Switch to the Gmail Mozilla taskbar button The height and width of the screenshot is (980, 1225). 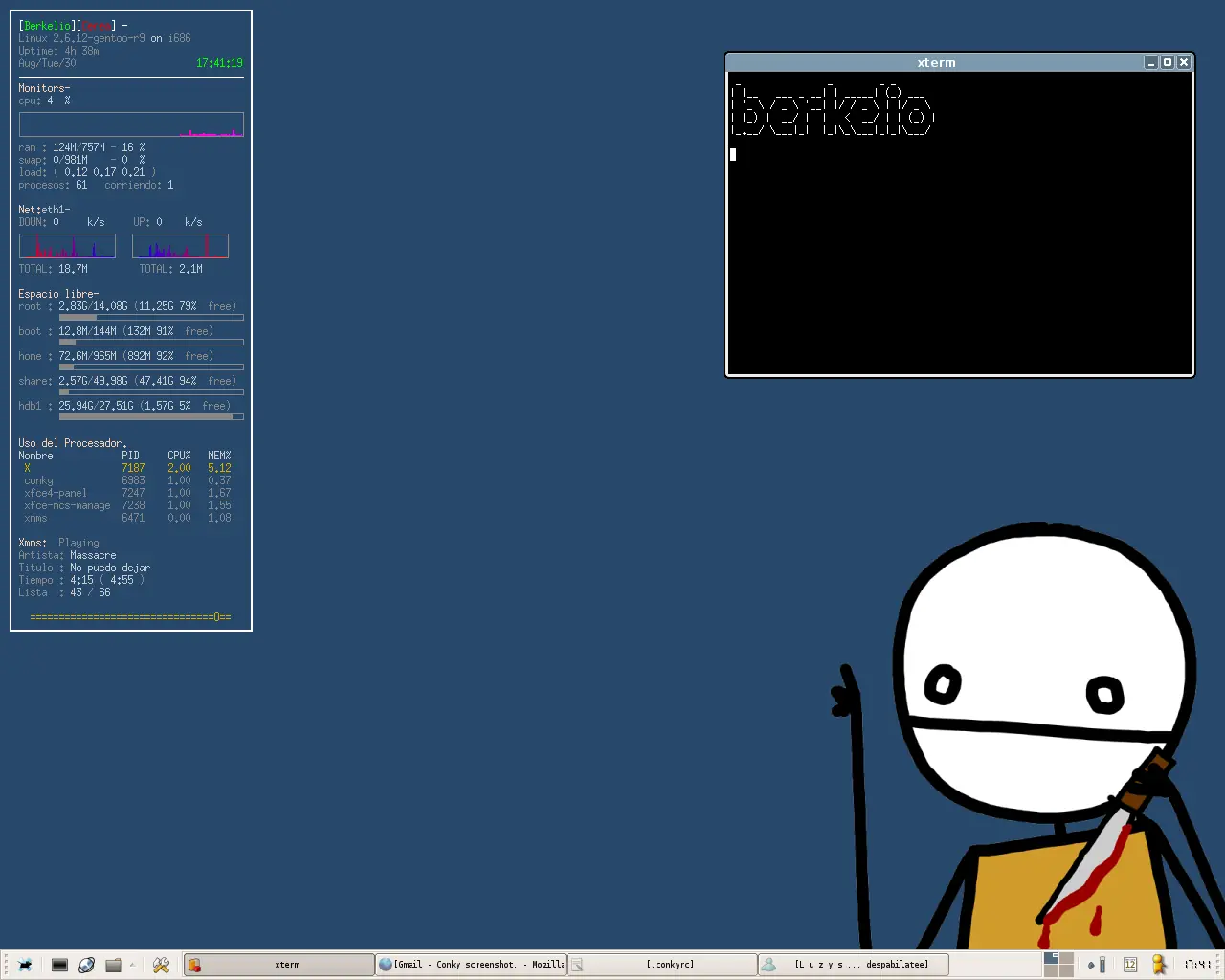click(x=472, y=965)
